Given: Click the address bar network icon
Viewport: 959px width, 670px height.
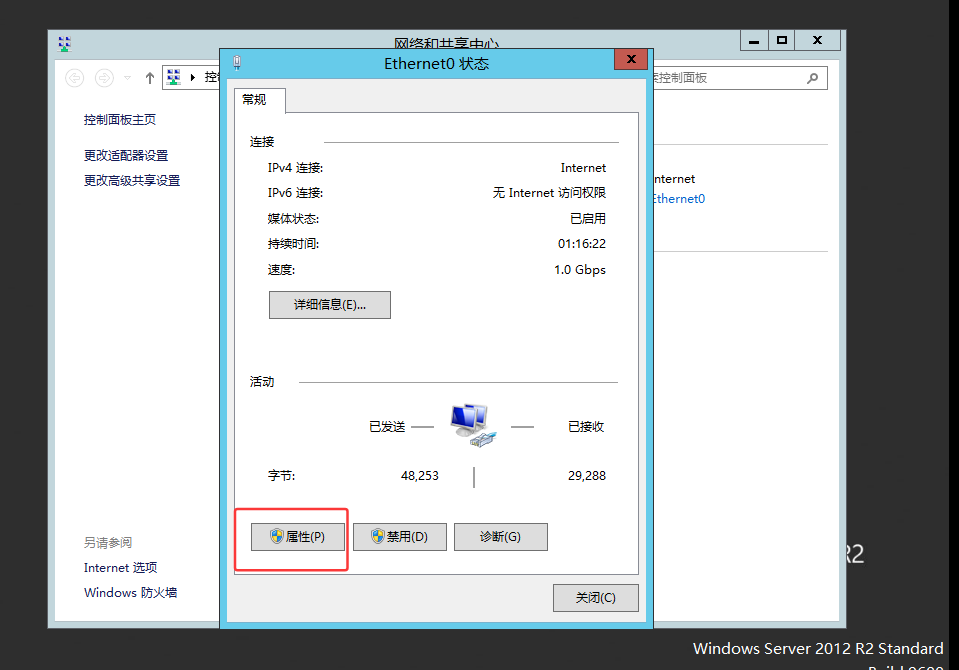Looking at the screenshot, I should click(x=174, y=77).
